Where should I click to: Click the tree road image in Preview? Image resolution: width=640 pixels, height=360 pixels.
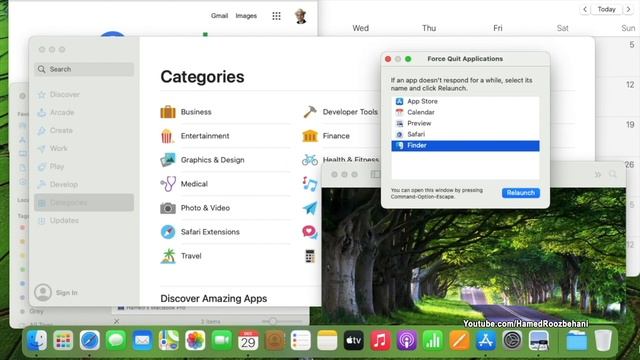473,256
